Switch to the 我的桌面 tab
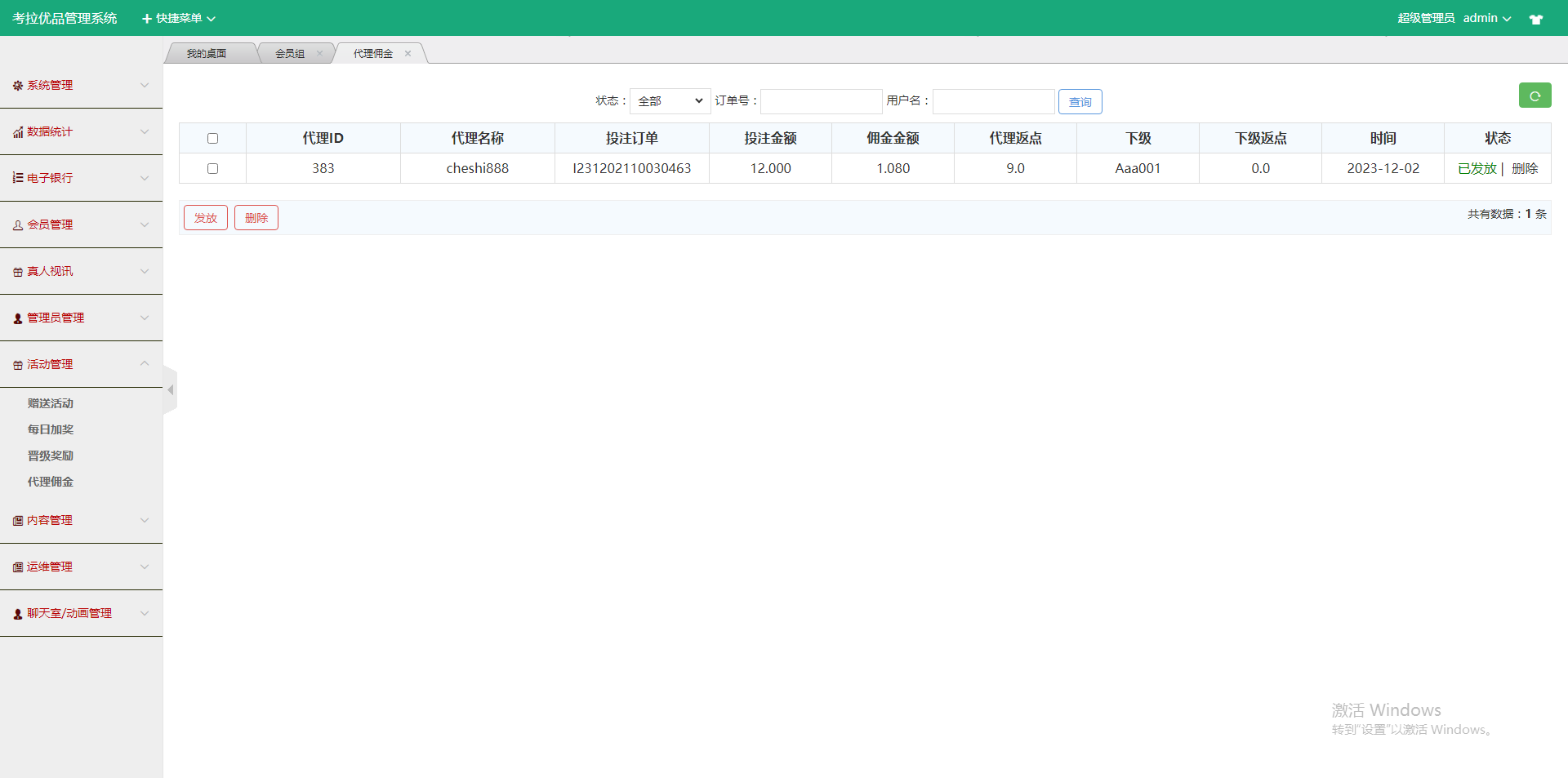 207,52
